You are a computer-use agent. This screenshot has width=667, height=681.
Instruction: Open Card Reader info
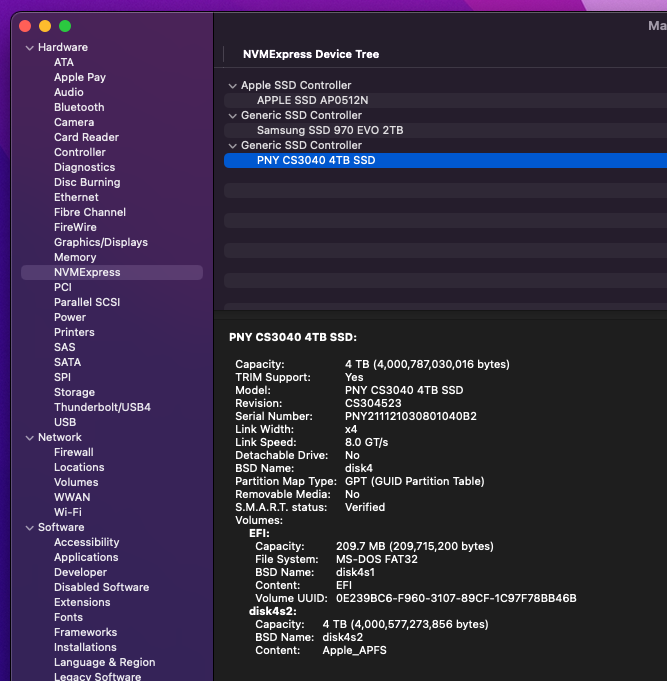(x=86, y=137)
